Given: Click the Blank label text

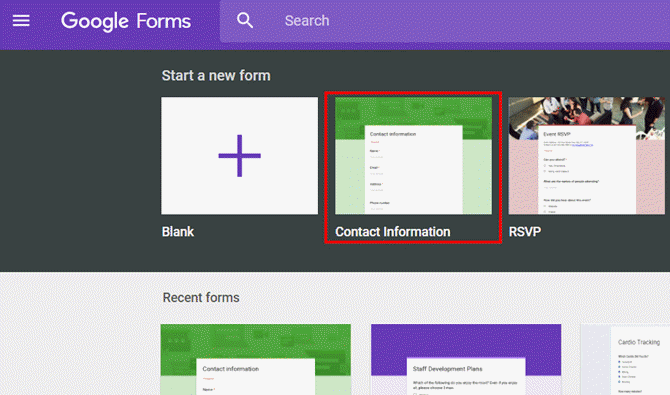Looking at the screenshot, I should click(178, 232).
